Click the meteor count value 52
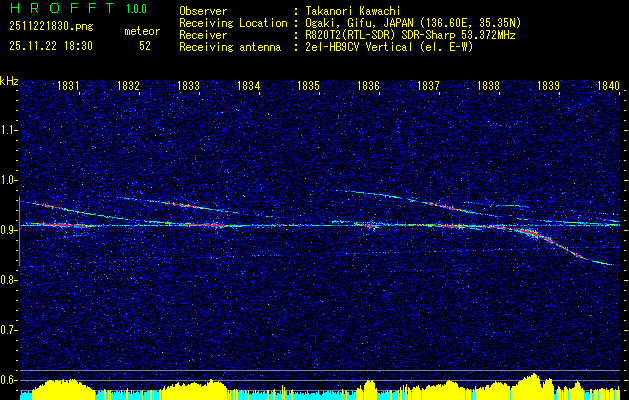This screenshot has width=629, height=400. click(145, 46)
